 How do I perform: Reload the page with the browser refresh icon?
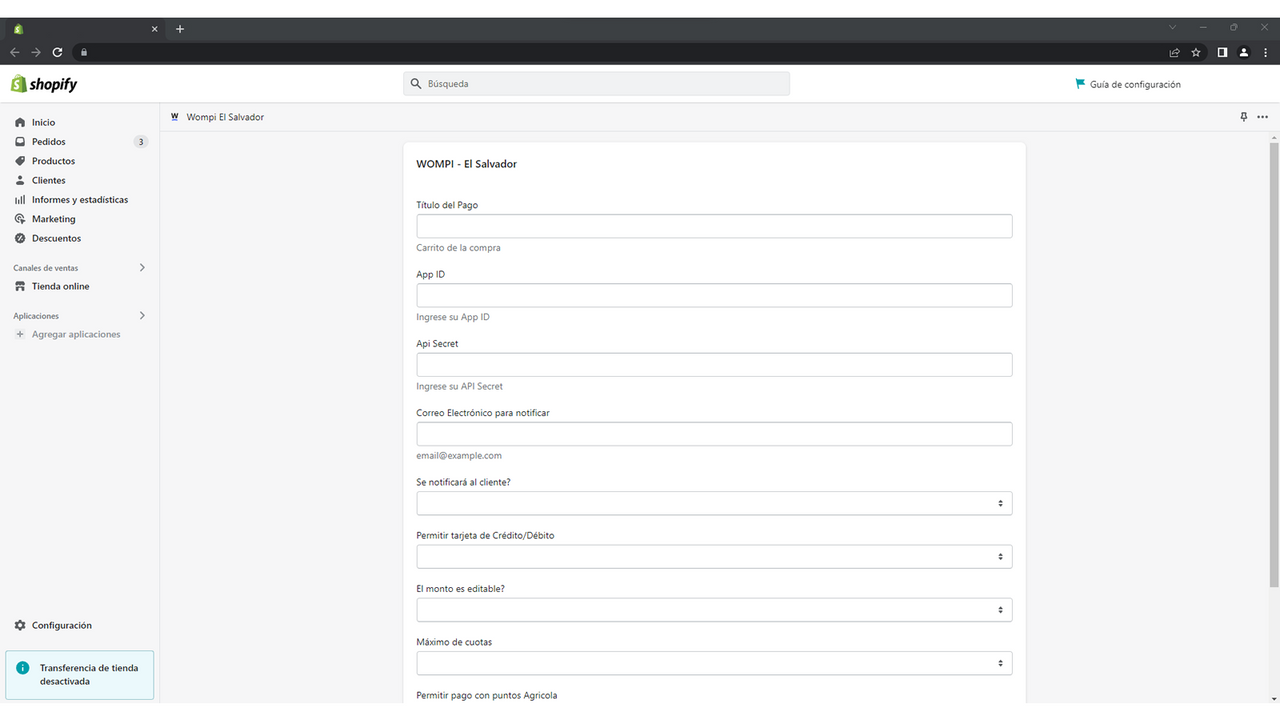tap(58, 52)
